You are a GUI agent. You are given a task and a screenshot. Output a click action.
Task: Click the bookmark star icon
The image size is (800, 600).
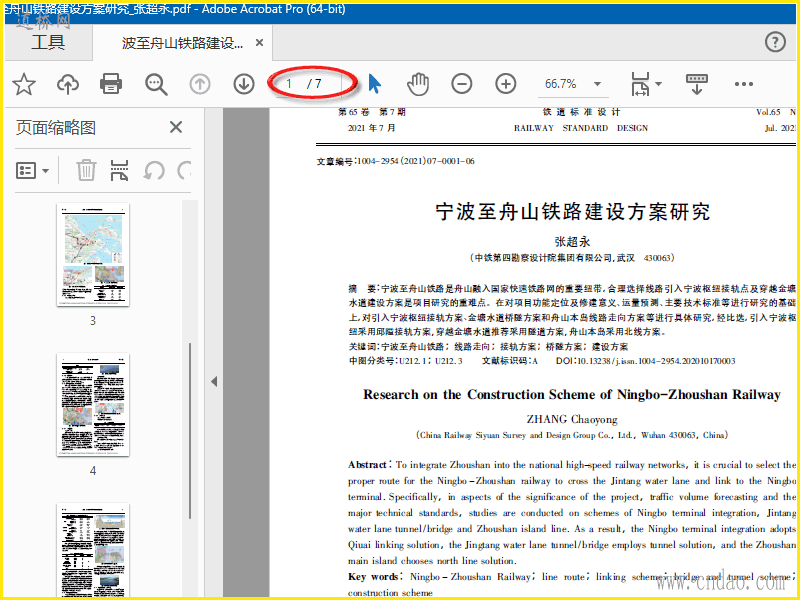[23, 84]
